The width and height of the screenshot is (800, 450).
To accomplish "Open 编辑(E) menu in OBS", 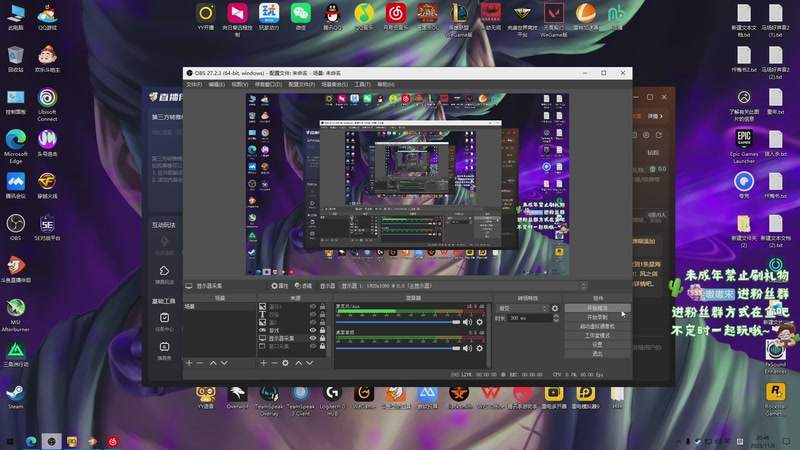I will 216,84.
